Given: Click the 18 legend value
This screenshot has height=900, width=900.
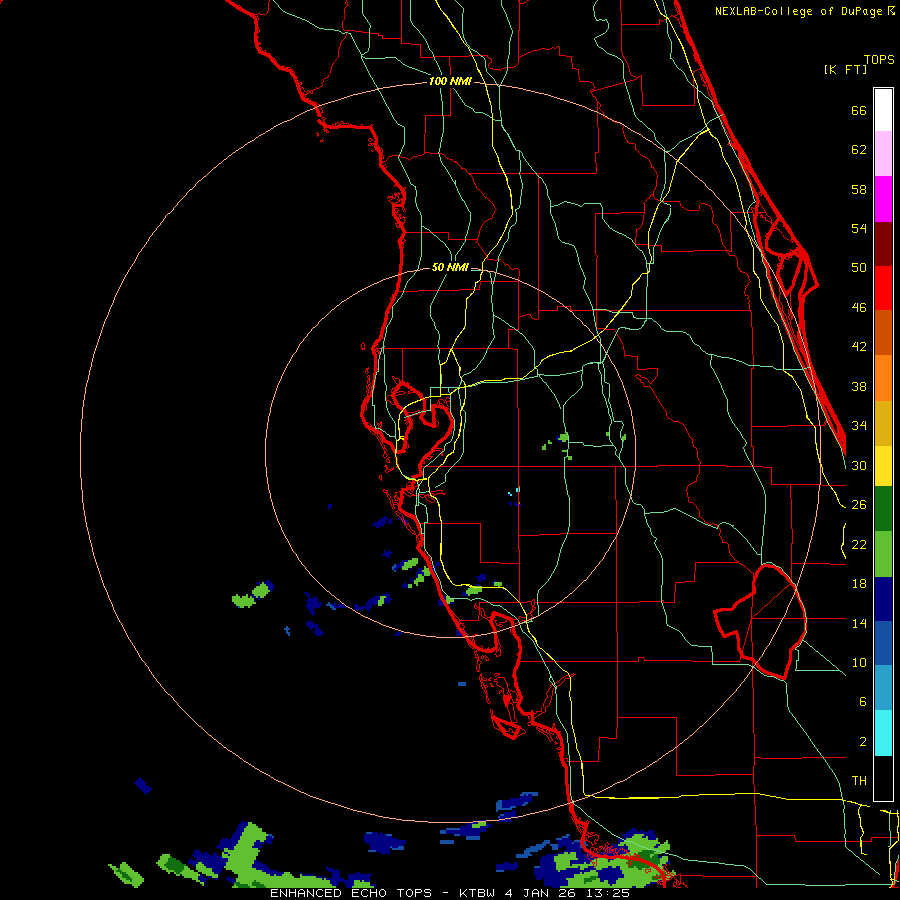Looking at the screenshot, I should [859, 584].
